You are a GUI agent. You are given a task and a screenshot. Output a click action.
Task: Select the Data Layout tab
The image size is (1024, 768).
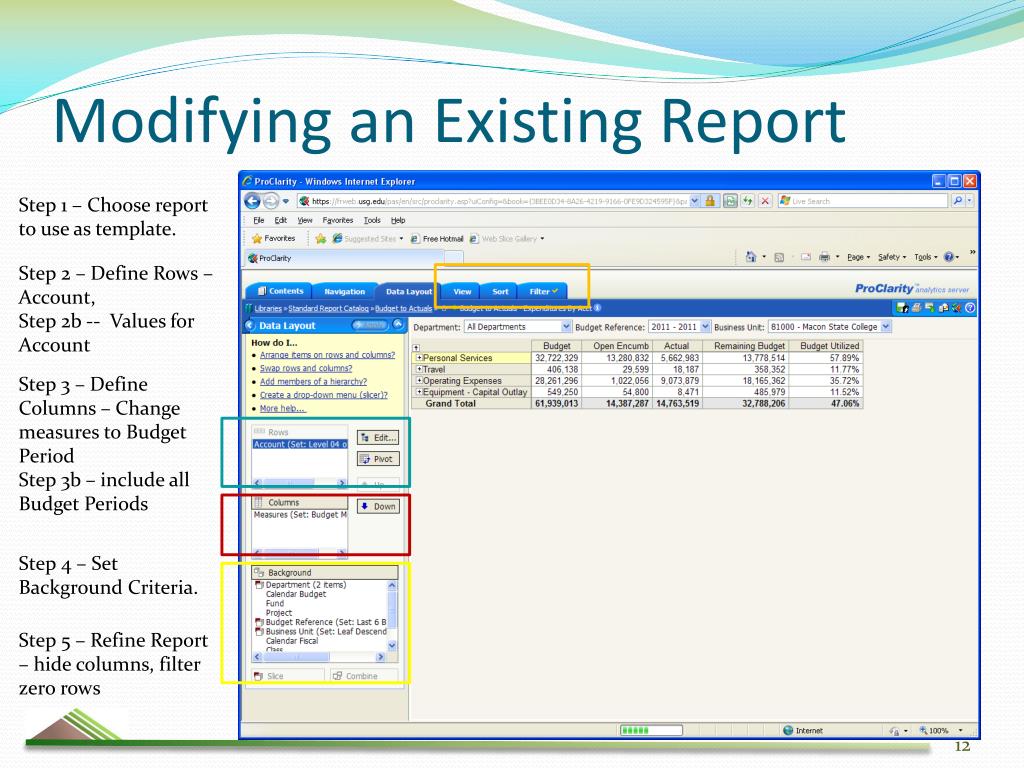[x=408, y=291]
